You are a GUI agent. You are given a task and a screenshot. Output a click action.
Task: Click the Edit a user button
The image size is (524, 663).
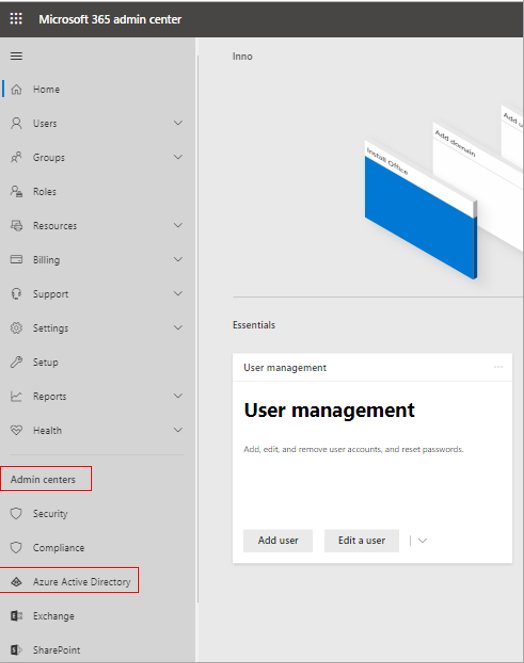362,540
